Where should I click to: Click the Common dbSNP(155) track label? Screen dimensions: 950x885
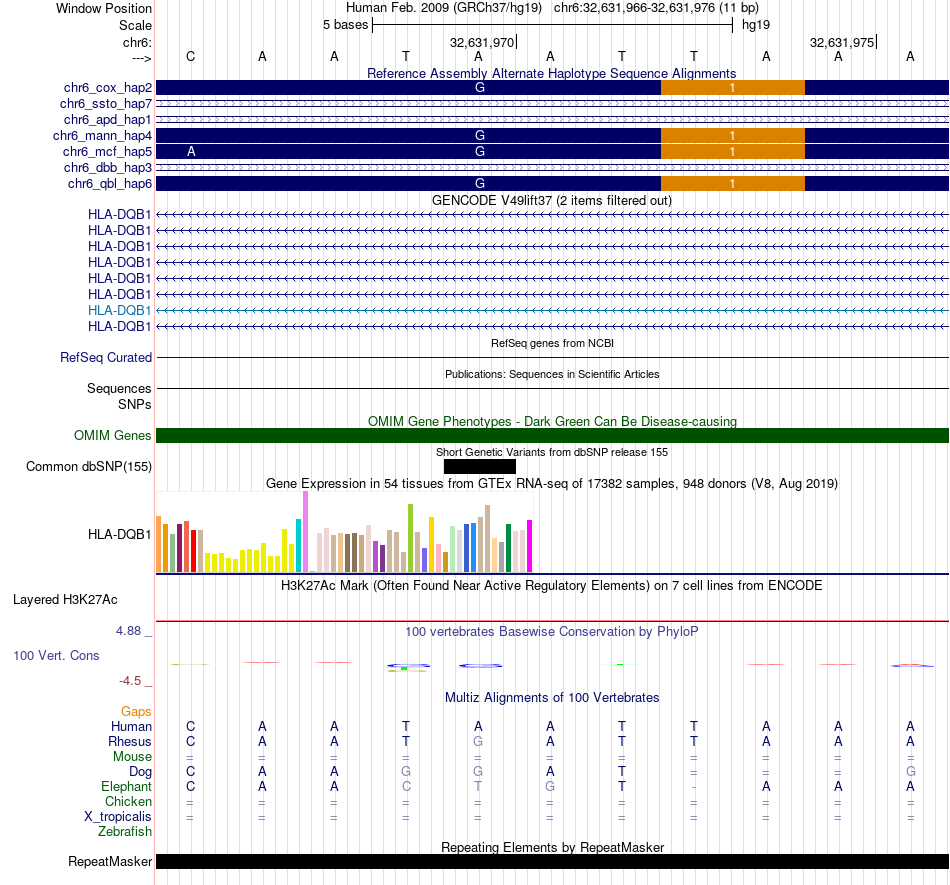[x=89, y=466]
